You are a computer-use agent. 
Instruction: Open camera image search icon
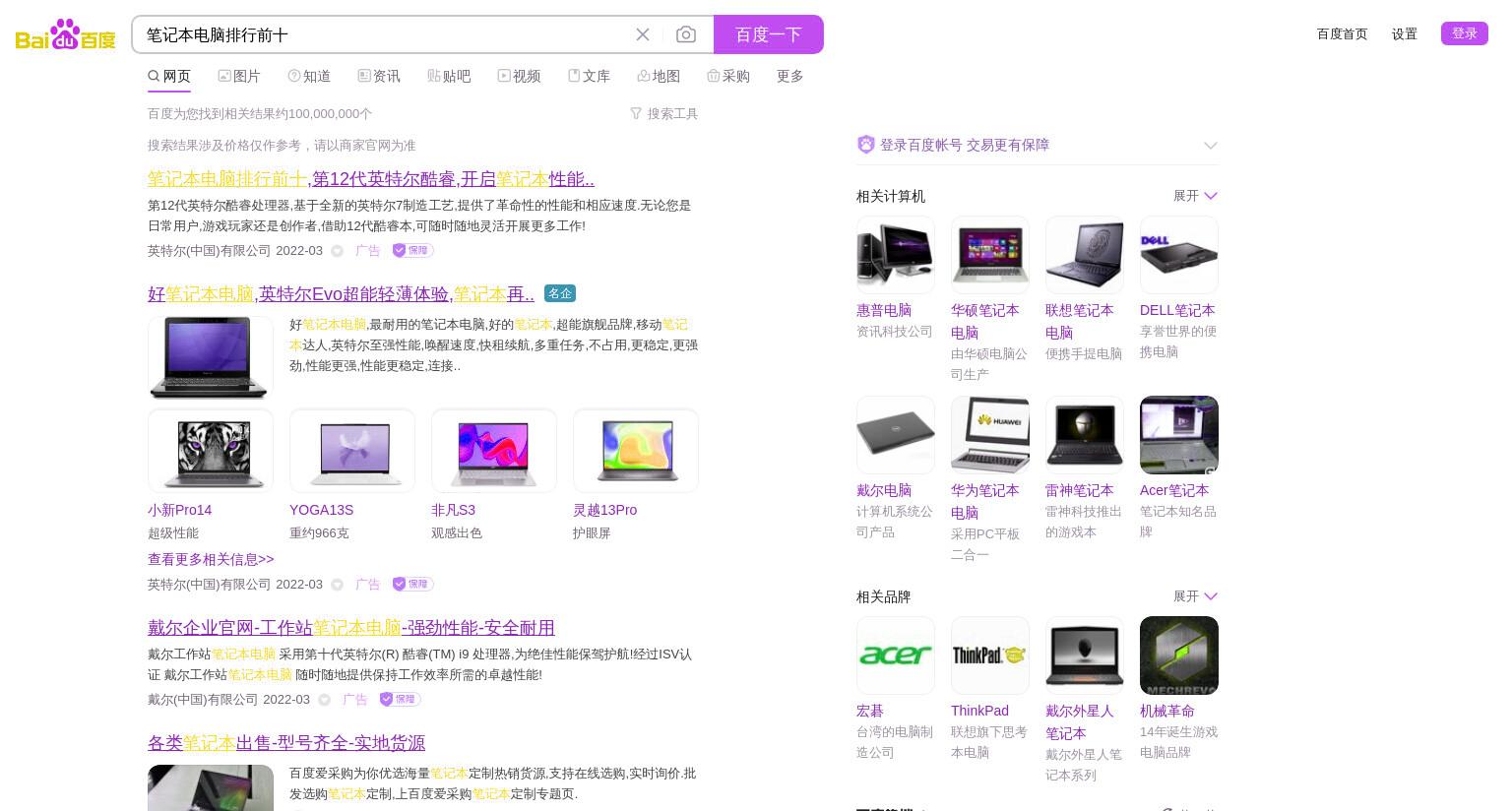pyautogui.click(x=686, y=34)
